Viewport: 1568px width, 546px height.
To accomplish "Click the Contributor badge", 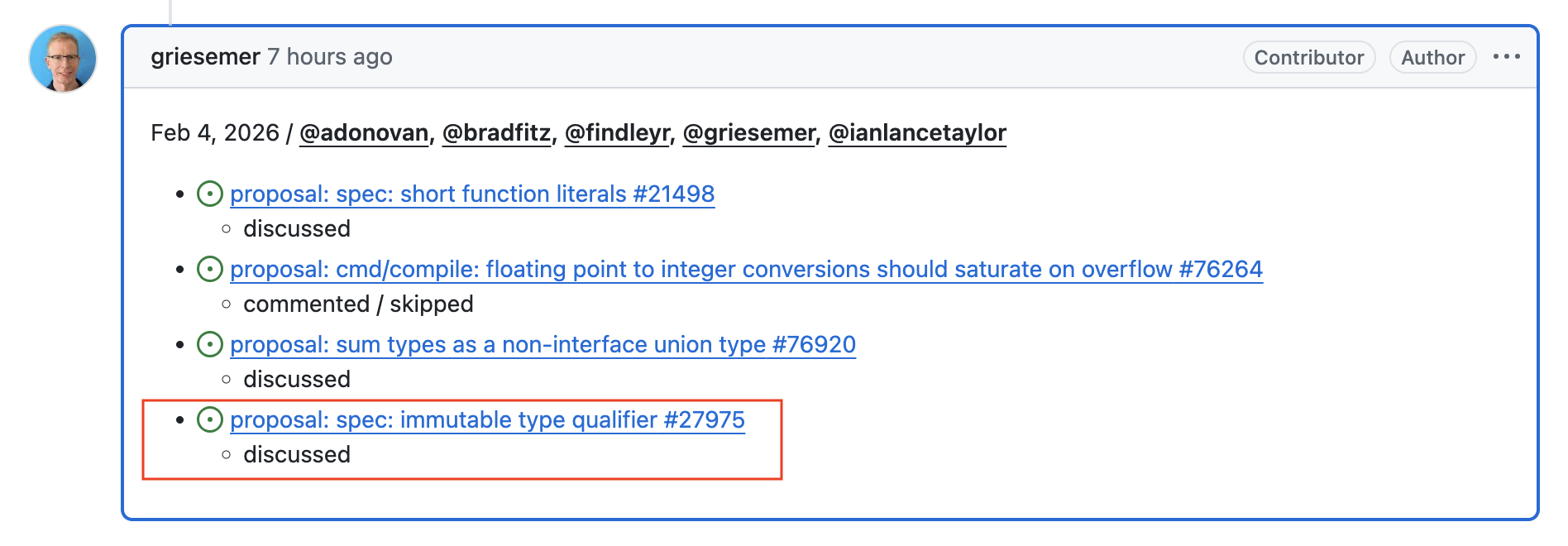I will click(x=1309, y=57).
